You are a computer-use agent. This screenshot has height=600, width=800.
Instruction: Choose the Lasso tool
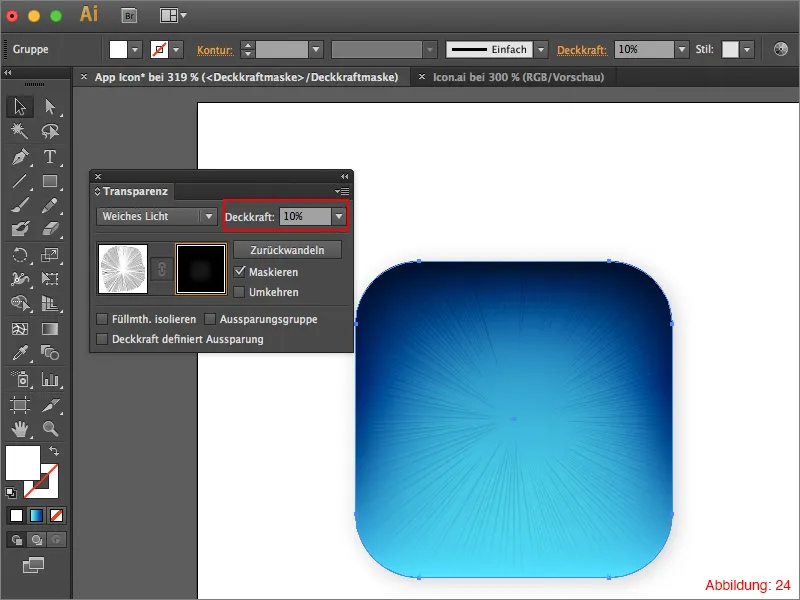pos(49,131)
